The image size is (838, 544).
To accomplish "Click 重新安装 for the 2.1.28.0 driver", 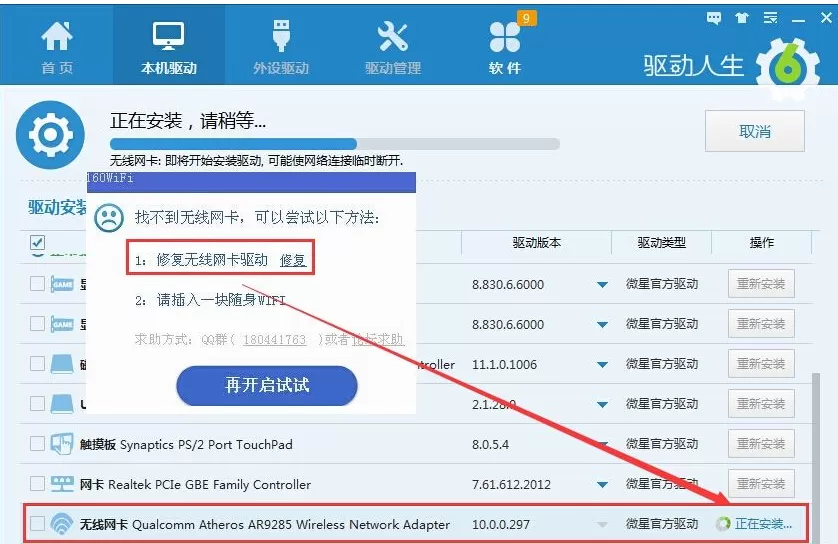I will [x=761, y=404].
